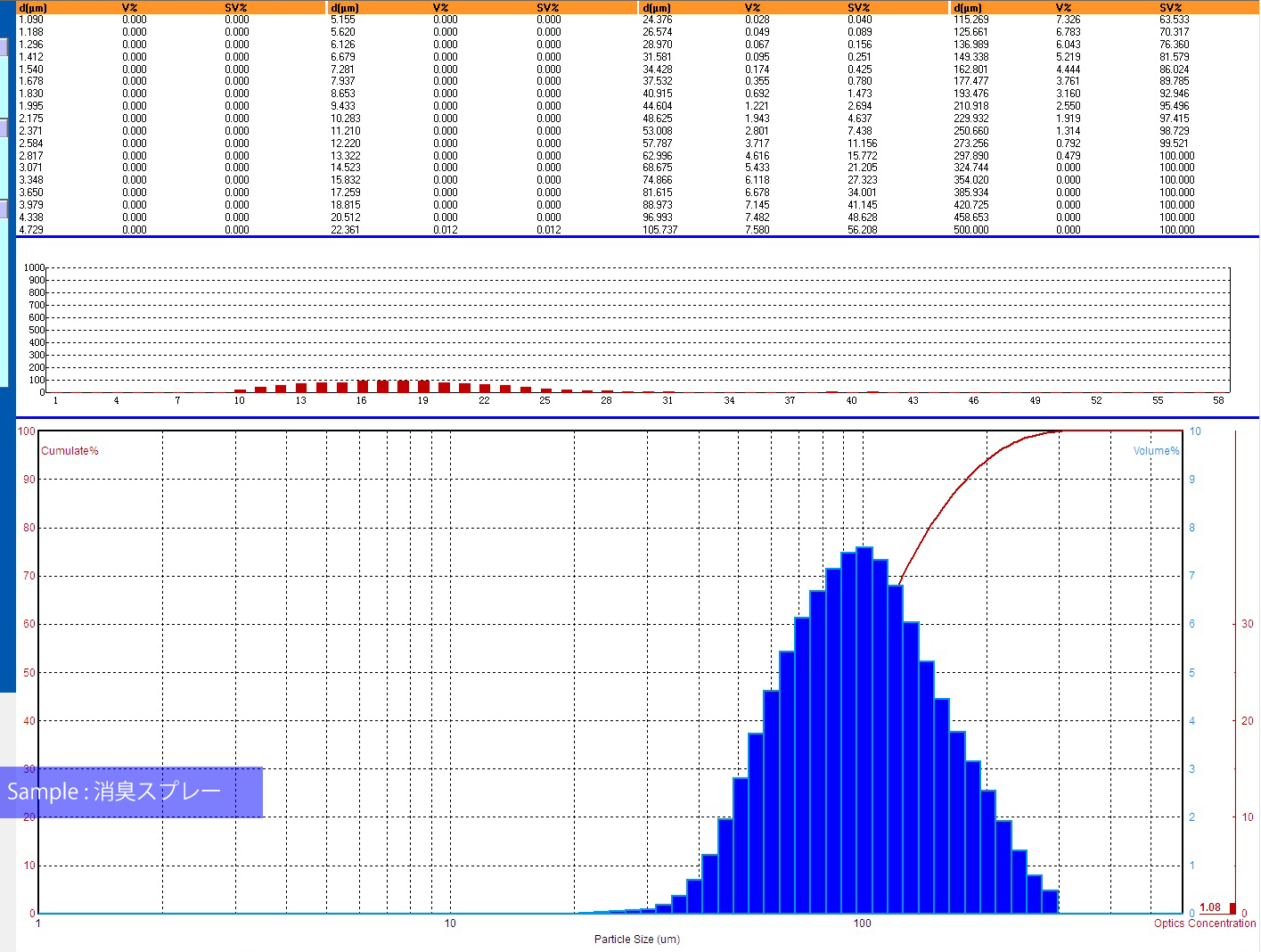Select the 10.283 diameter cell
The image size is (1261, 952).
(x=346, y=119)
